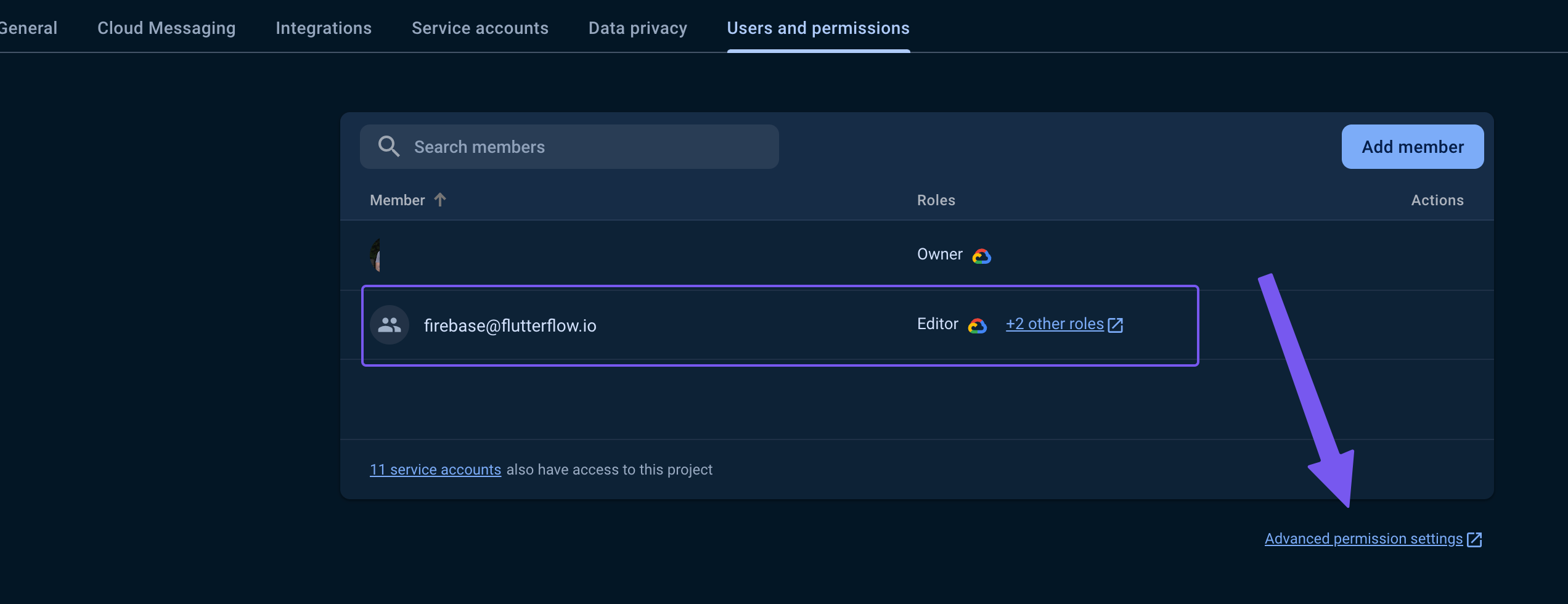This screenshot has width=1568, height=604.
Task: Switch to Cloud Messaging tab
Action: [166, 28]
